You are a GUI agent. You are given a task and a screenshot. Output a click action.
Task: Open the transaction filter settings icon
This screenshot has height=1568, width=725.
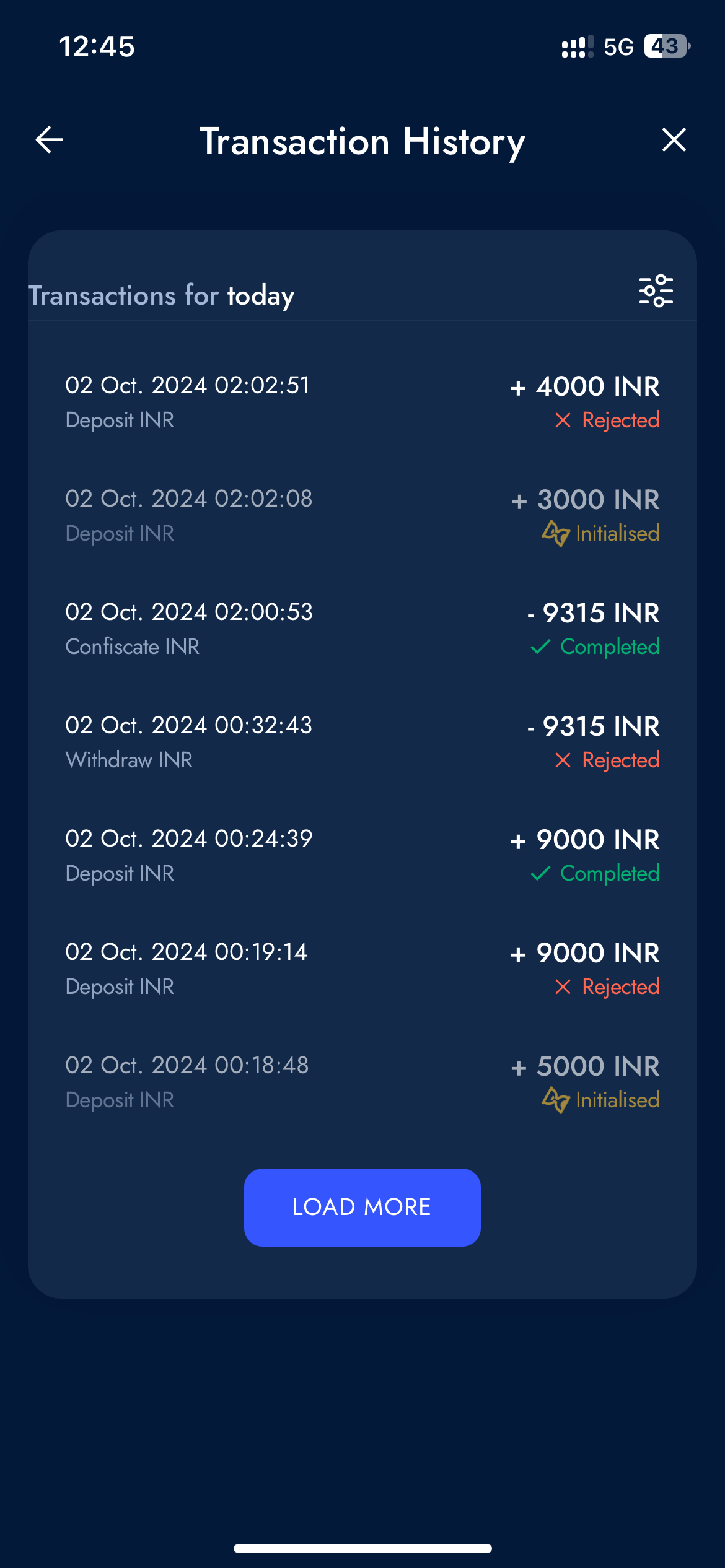point(656,291)
